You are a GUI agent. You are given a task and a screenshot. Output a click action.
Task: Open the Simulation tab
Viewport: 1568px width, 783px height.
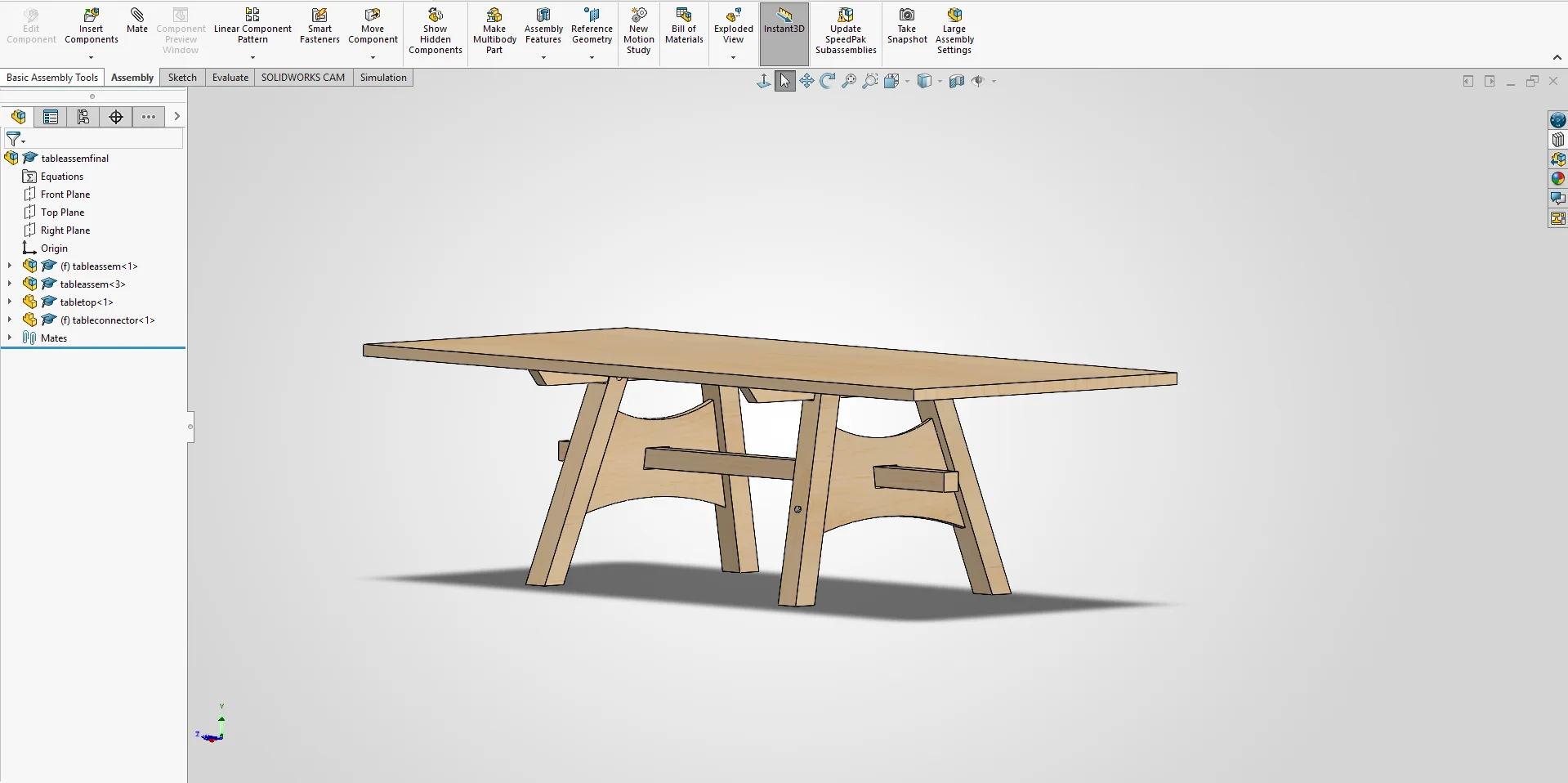(383, 78)
